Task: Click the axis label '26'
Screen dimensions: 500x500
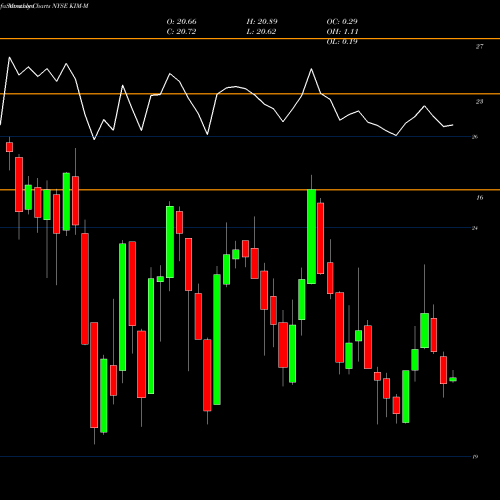Action: (x=475, y=137)
